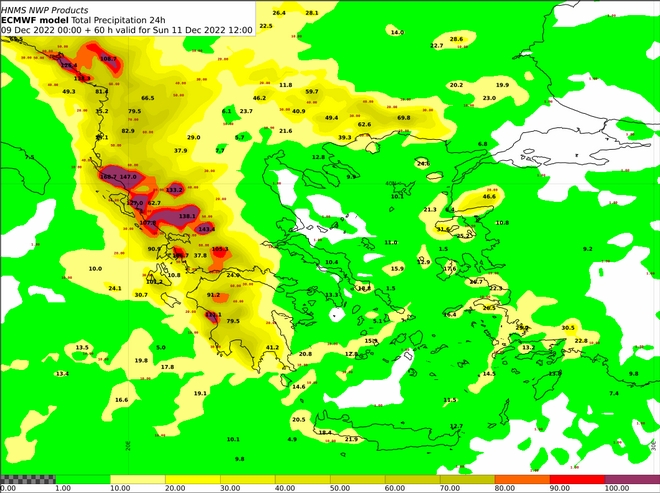660x493 pixels.
Task: Select the bright green 1.00 legend swatch
Action: coord(82,479)
